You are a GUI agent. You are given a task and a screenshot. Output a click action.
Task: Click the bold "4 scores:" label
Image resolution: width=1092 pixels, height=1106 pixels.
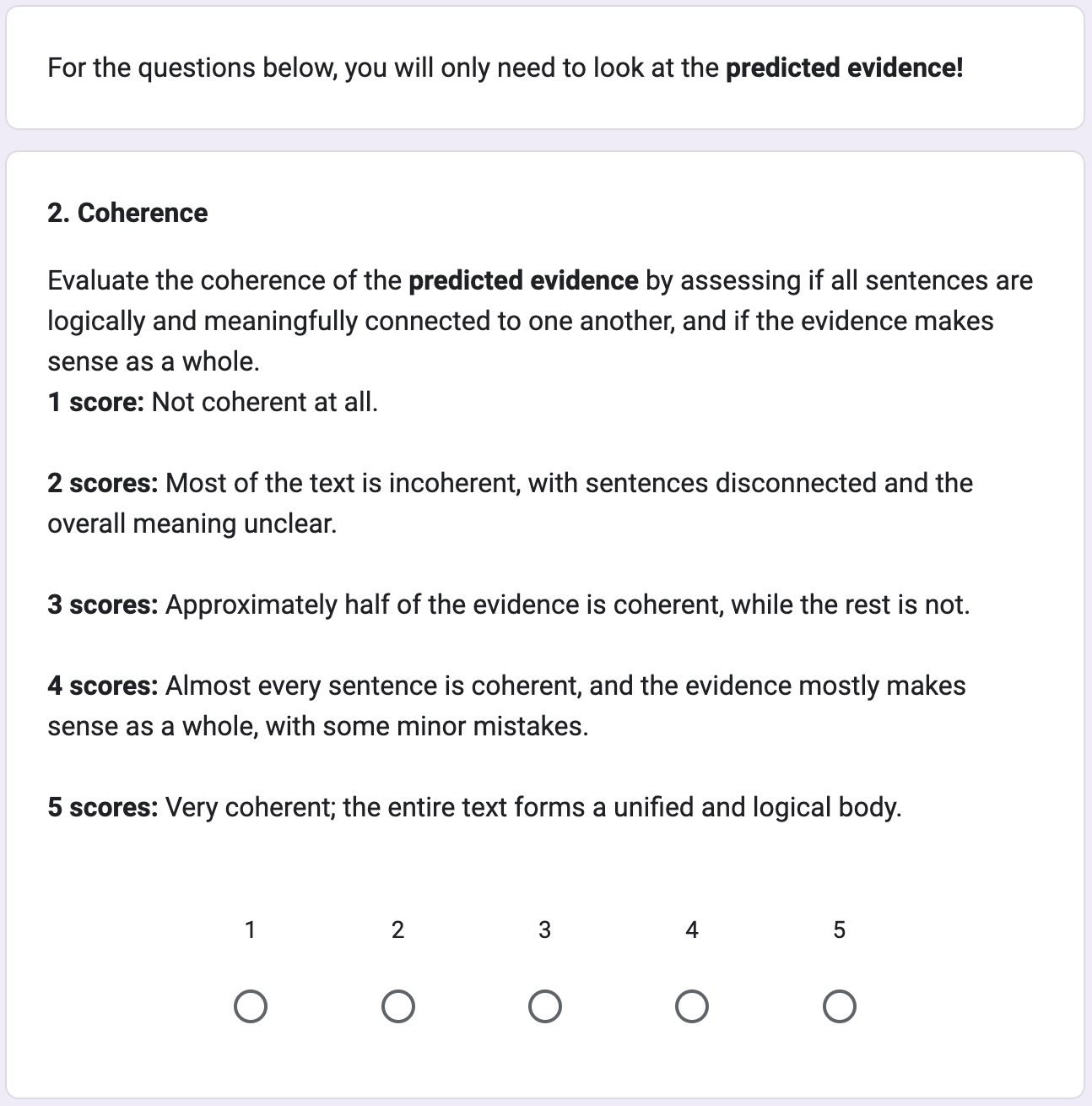[x=103, y=686]
